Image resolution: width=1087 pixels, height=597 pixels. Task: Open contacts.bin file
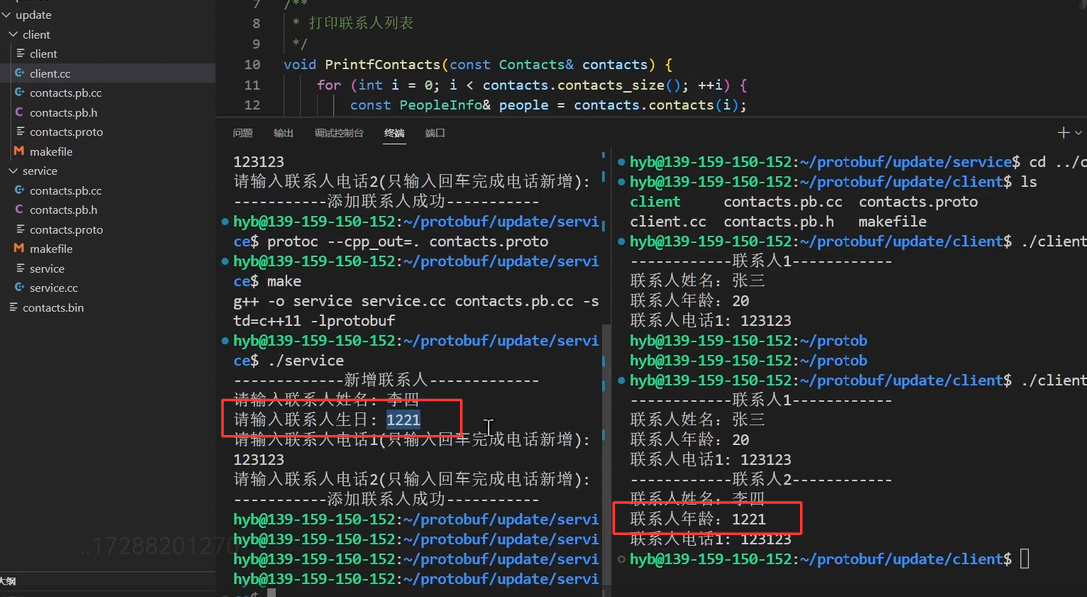pyautogui.click(x=53, y=308)
